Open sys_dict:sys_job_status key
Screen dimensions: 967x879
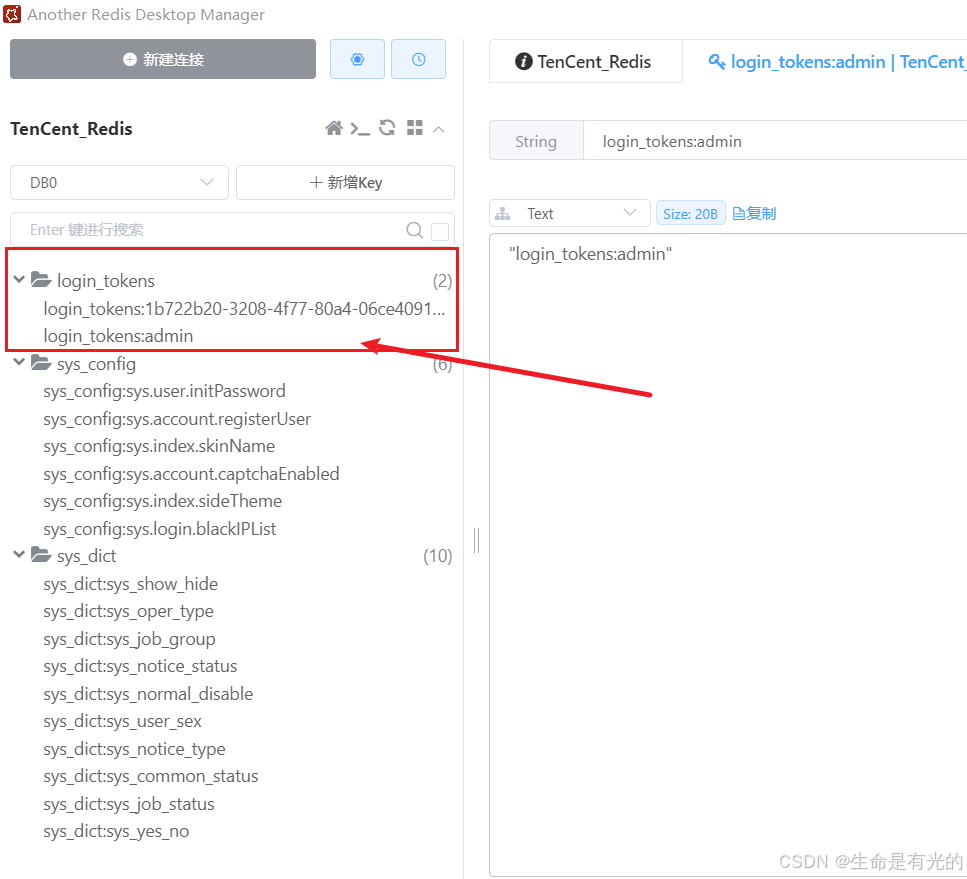129,804
